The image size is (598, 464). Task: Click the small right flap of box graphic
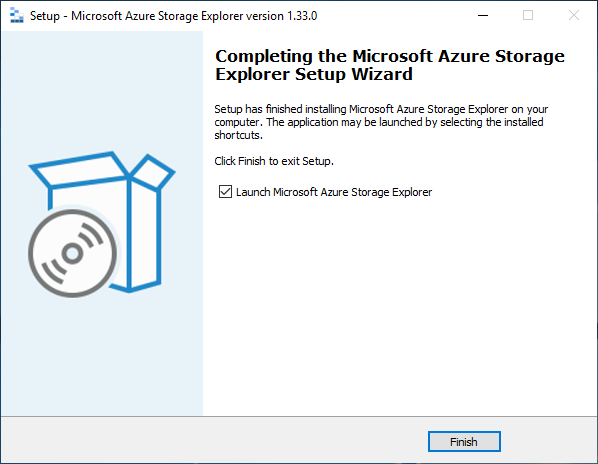[x=153, y=172]
